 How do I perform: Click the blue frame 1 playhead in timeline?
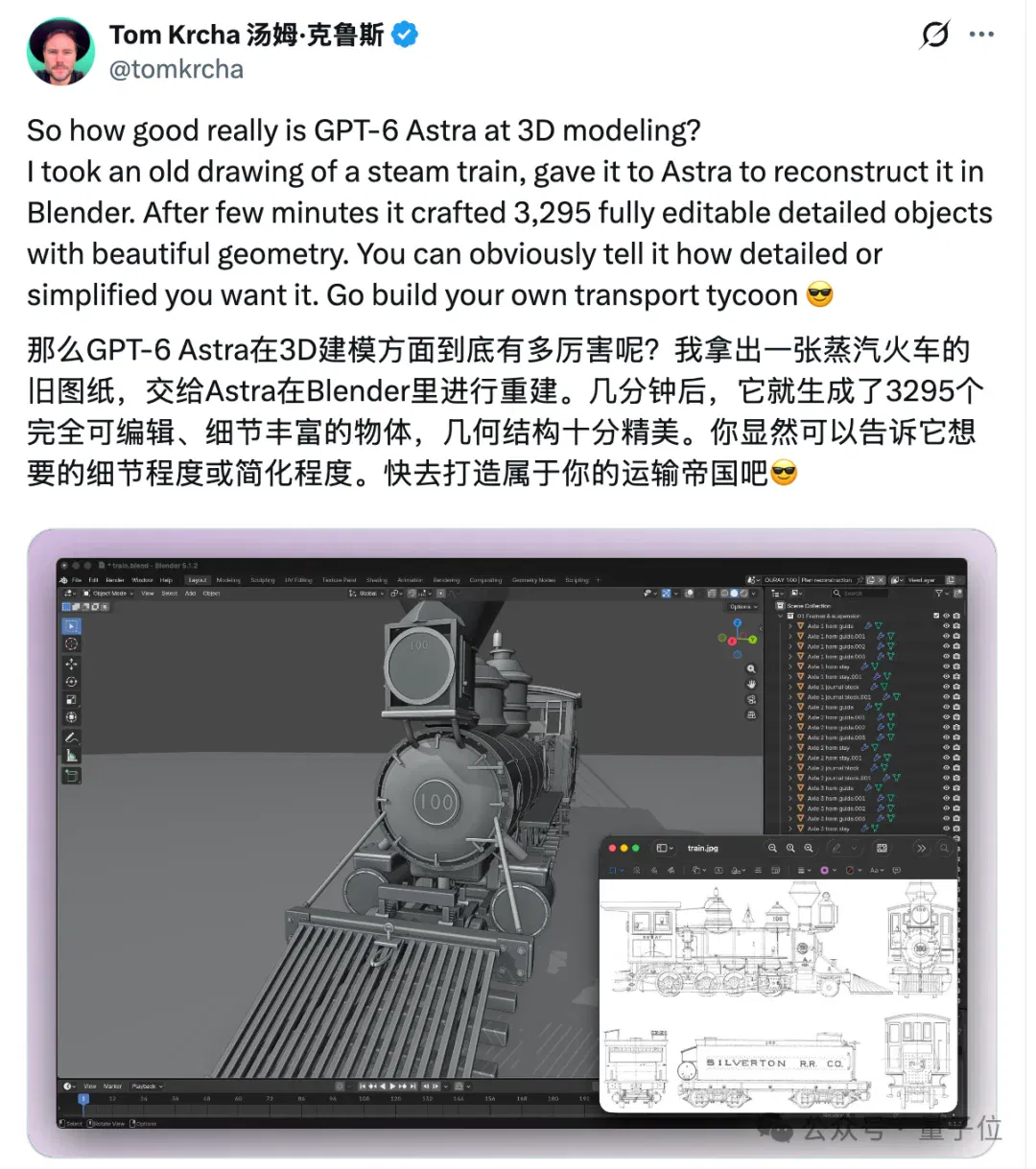(83, 1099)
